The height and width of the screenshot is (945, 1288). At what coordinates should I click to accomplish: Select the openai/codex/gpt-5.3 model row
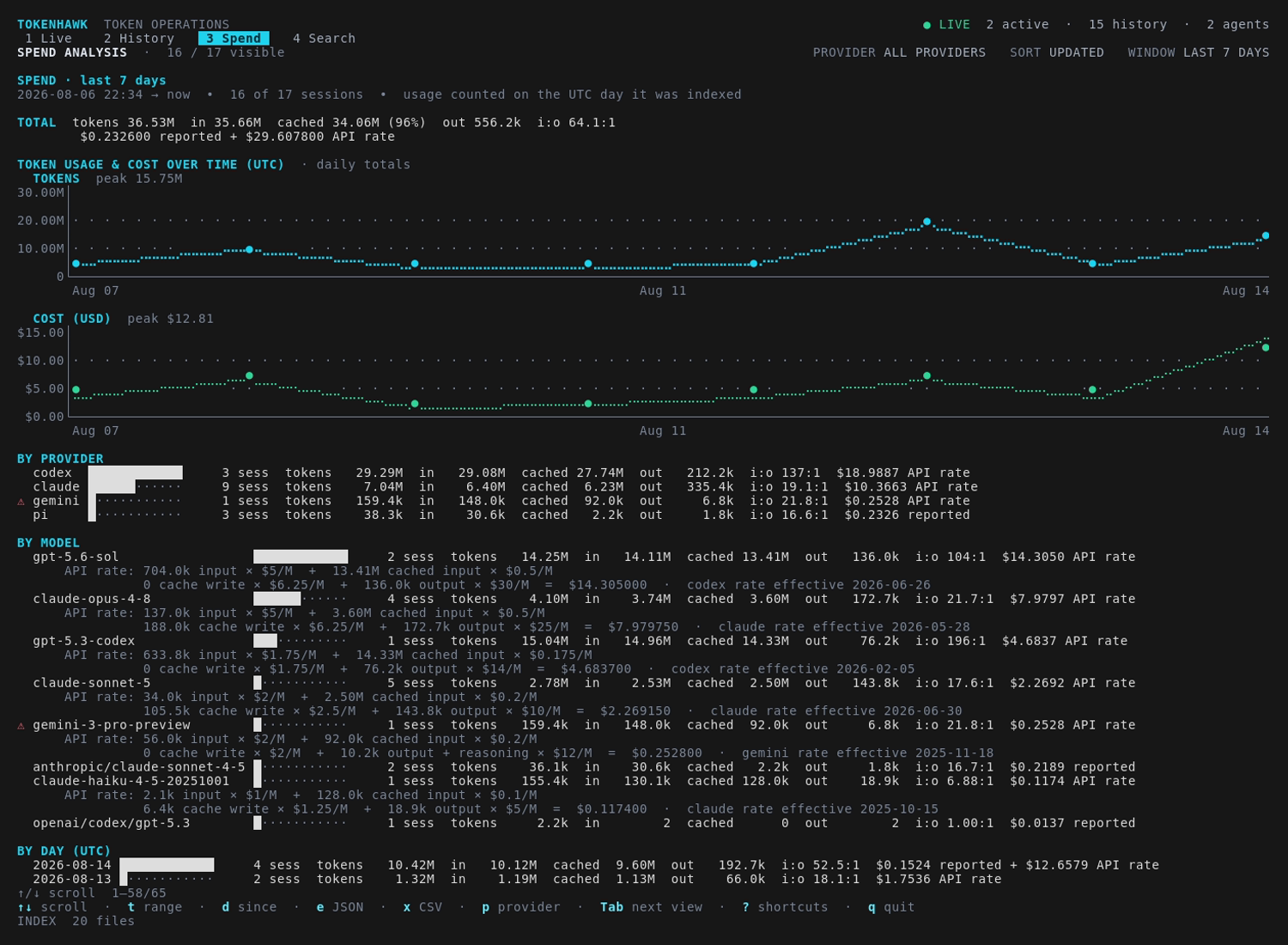(584, 824)
